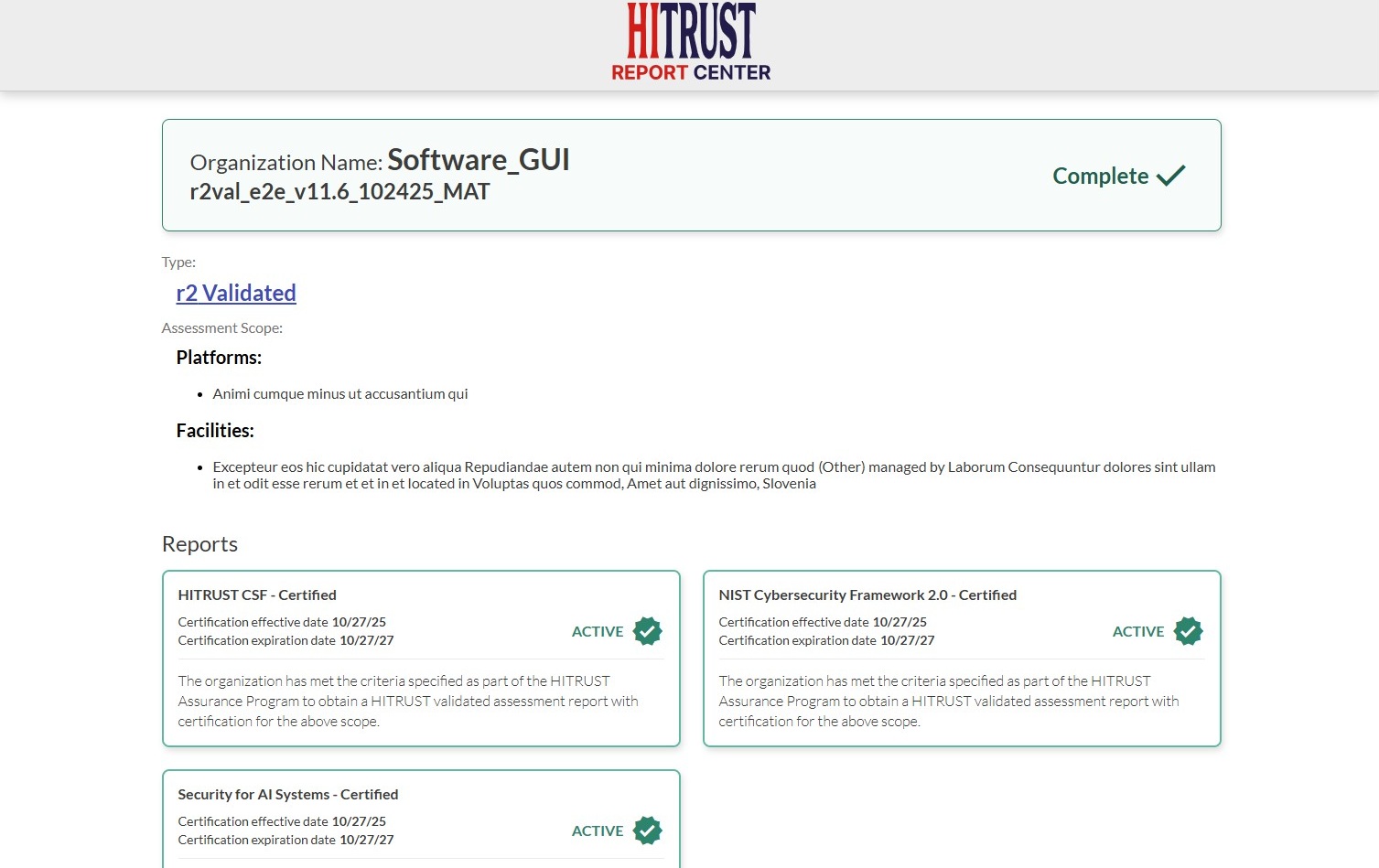
Task: Click the Animi cumque minus platform entry
Action: click(x=339, y=394)
